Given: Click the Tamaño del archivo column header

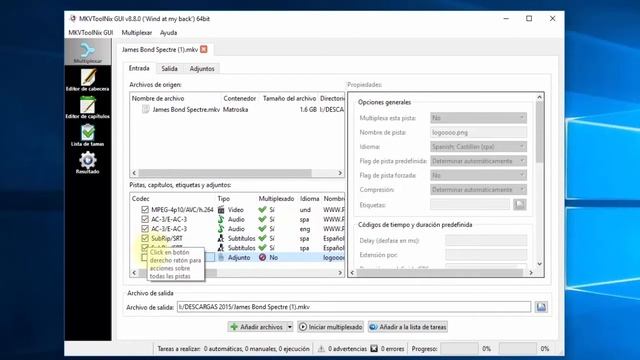Looking at the screenshot, I should click(x=289, y=98).
